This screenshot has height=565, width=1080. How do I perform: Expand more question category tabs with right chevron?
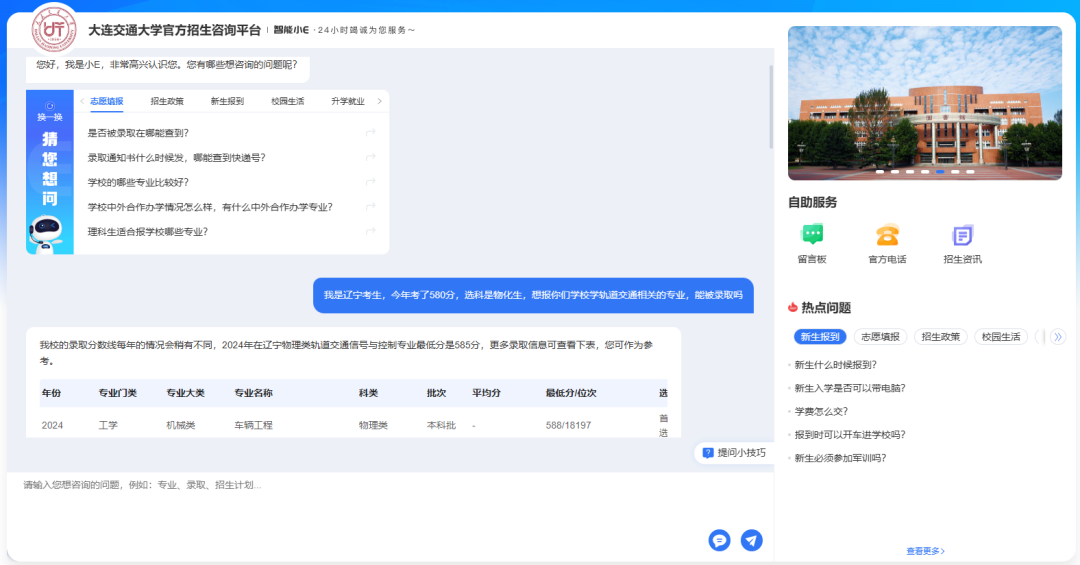(x=379, y=101)
